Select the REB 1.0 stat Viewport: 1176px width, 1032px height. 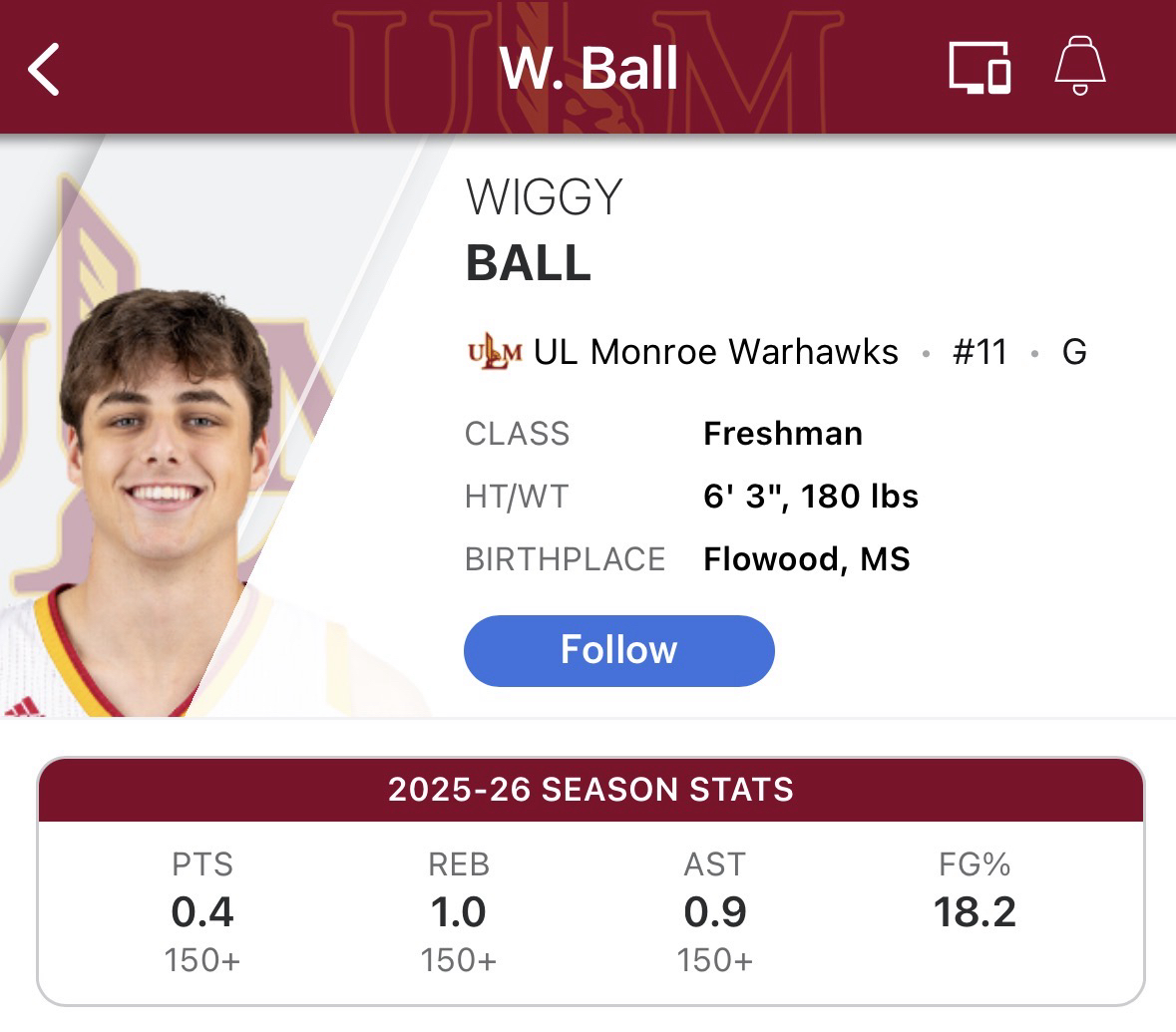[x=459, y=911]
